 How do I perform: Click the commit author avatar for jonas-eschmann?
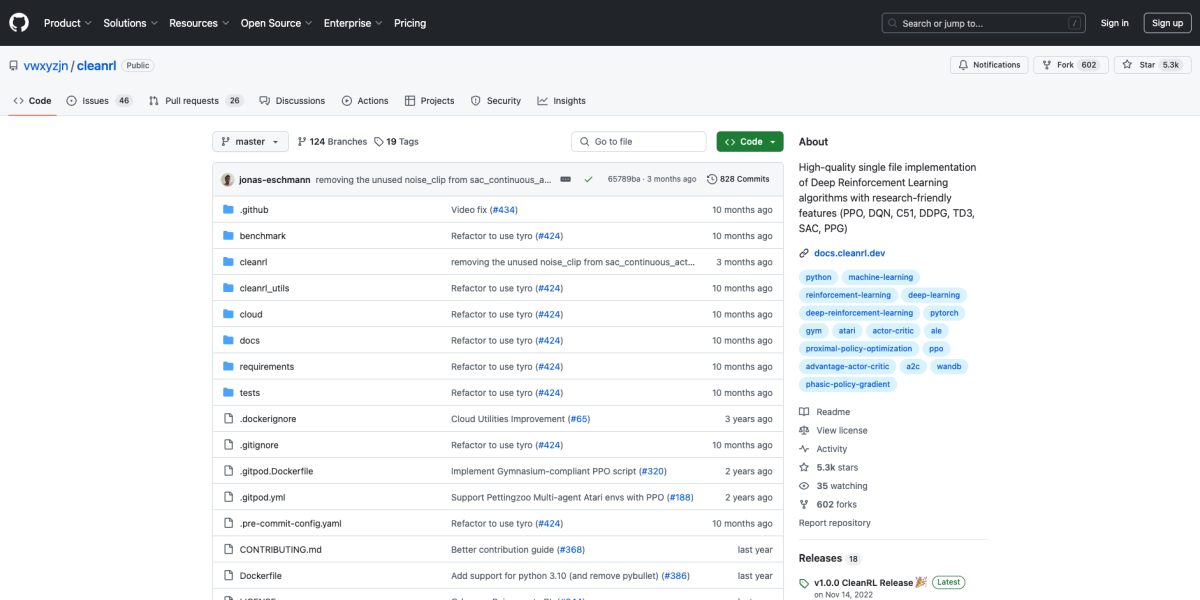coord(228,180)
